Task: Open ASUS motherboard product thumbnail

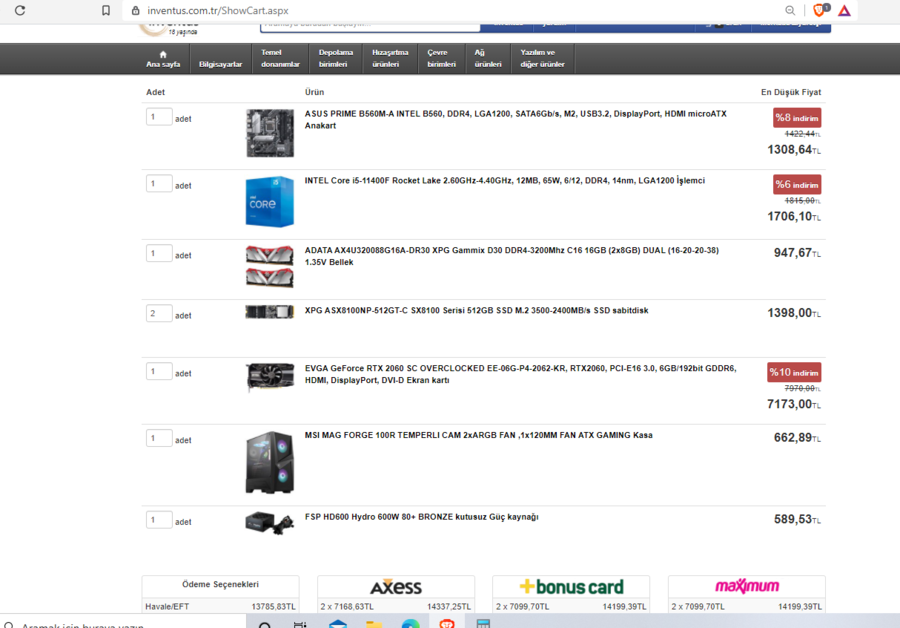Action: coord(270,133)
